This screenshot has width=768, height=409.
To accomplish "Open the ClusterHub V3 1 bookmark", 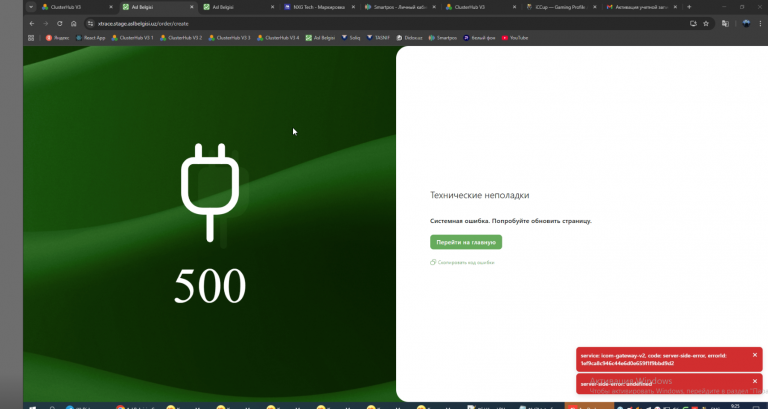I will coord(132,38).
